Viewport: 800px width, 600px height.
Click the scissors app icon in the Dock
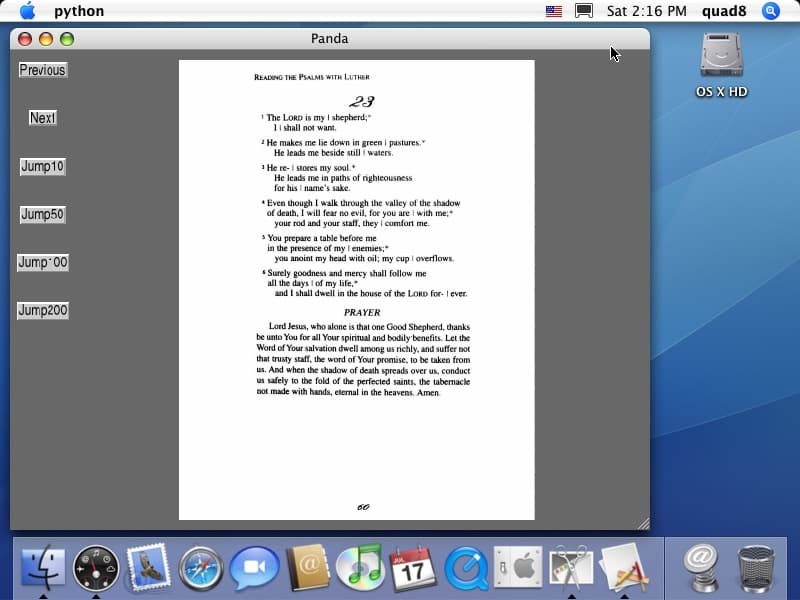tap(571, 567)
